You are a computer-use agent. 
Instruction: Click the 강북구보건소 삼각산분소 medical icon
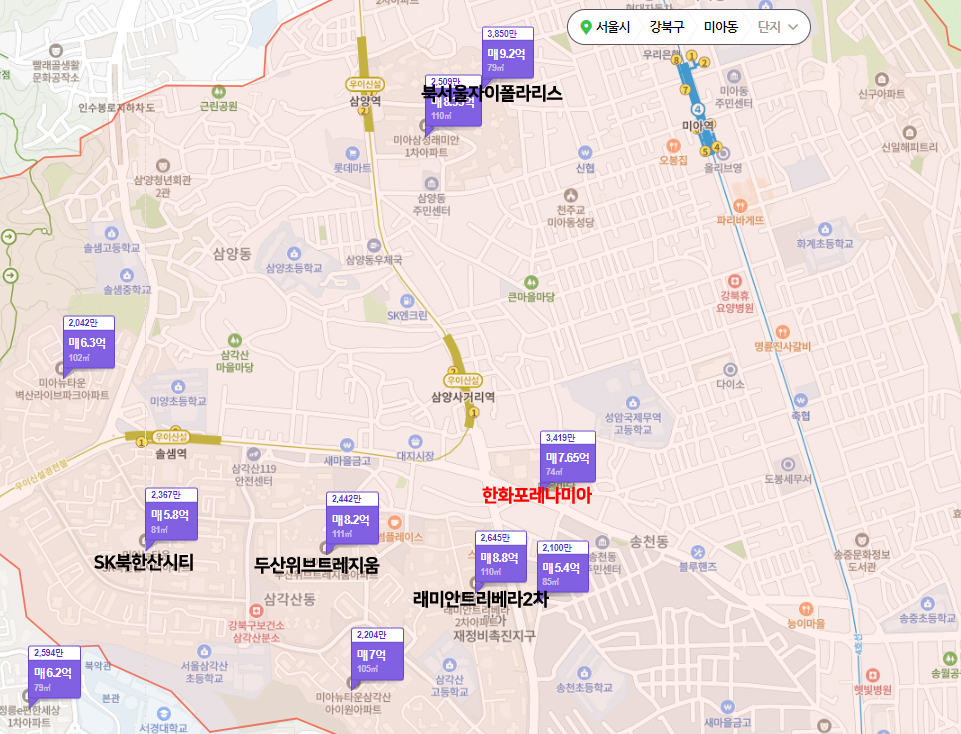point(256,611)
